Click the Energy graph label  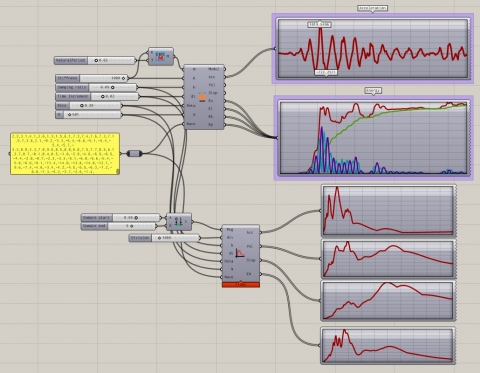pos(373,90)
